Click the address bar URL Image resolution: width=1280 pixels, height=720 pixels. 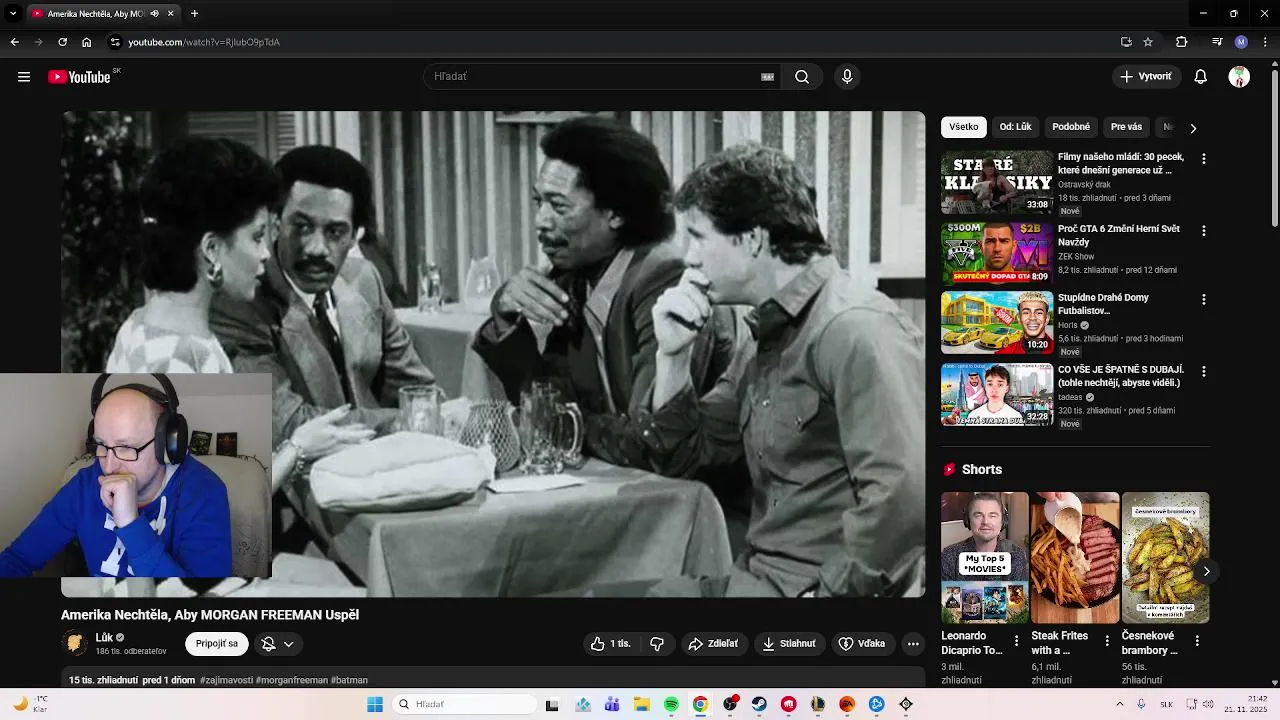click(x=204, y=42)
